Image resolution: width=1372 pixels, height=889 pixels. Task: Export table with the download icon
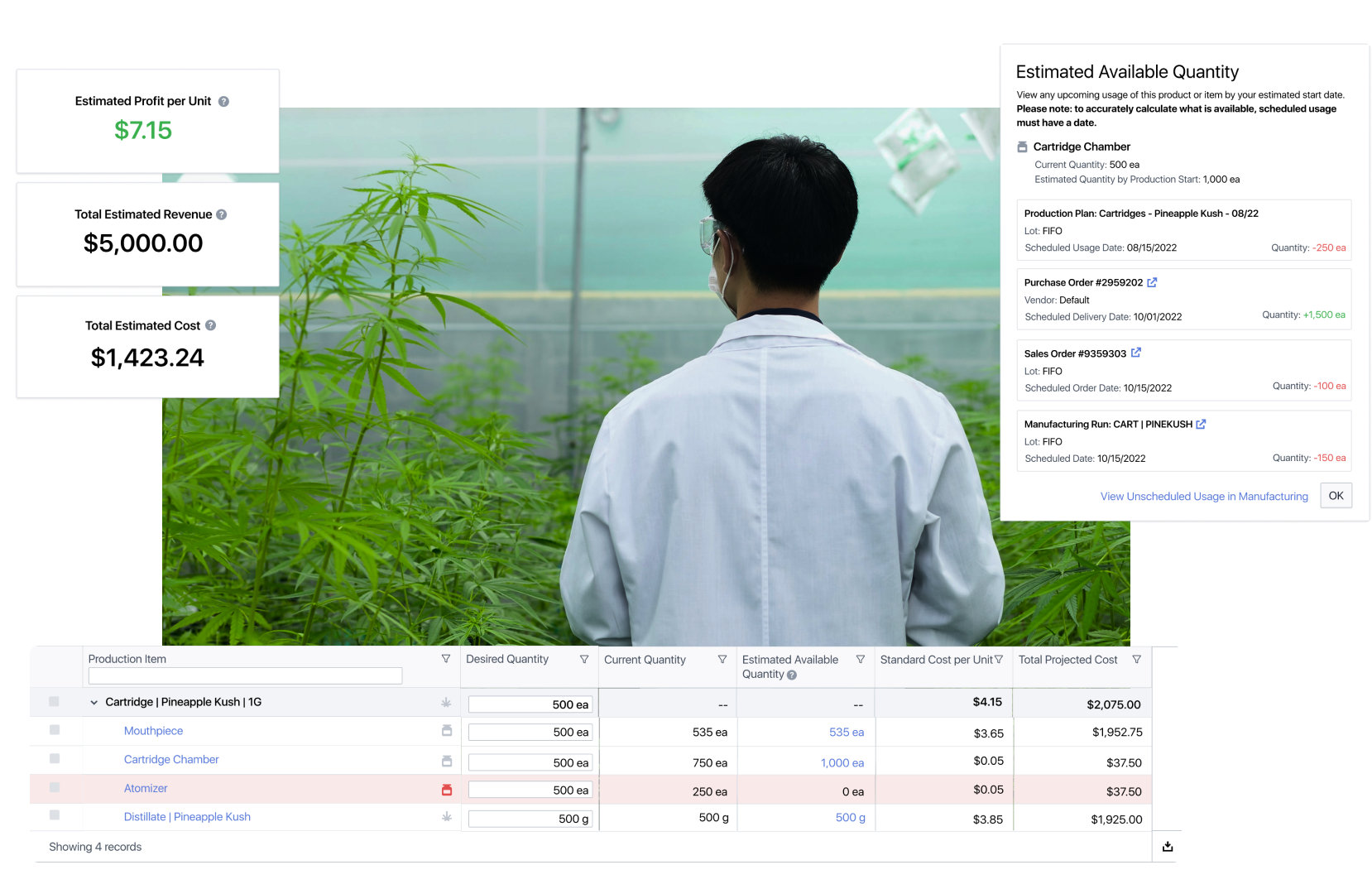[1168, 846]
